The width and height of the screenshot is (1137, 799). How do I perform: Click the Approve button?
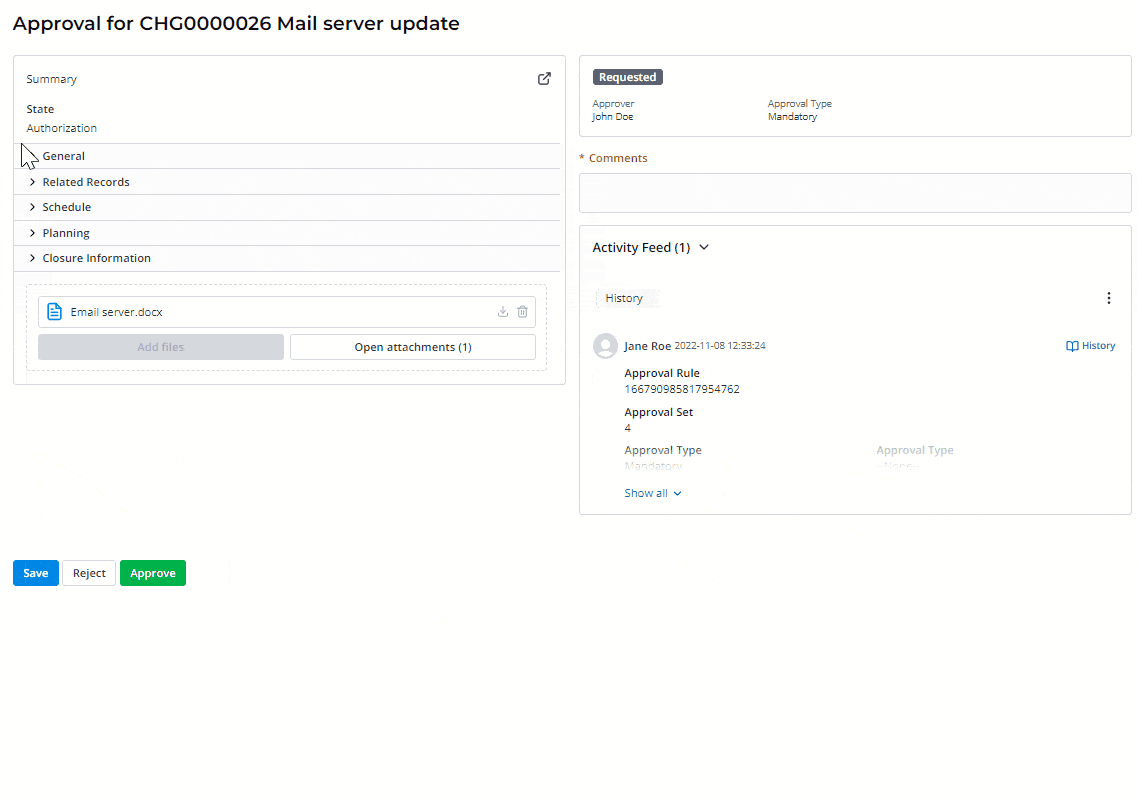(153, 573)
